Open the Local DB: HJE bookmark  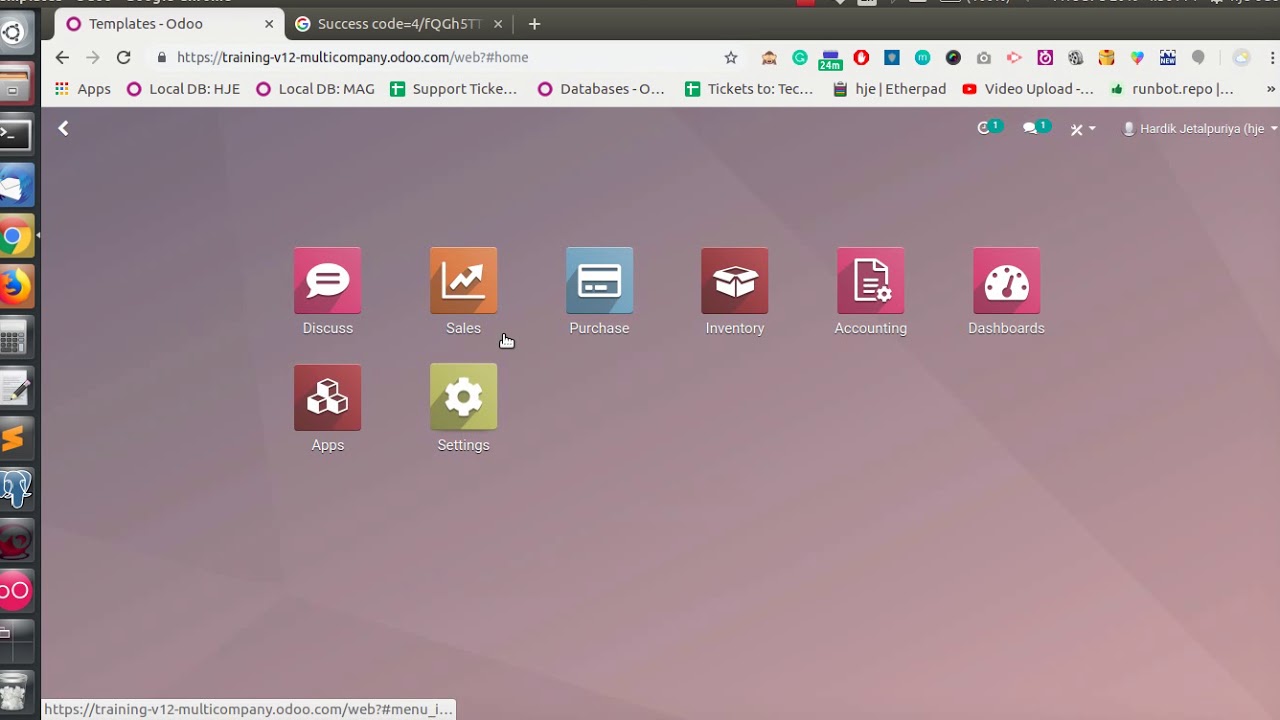click(183, 89)
